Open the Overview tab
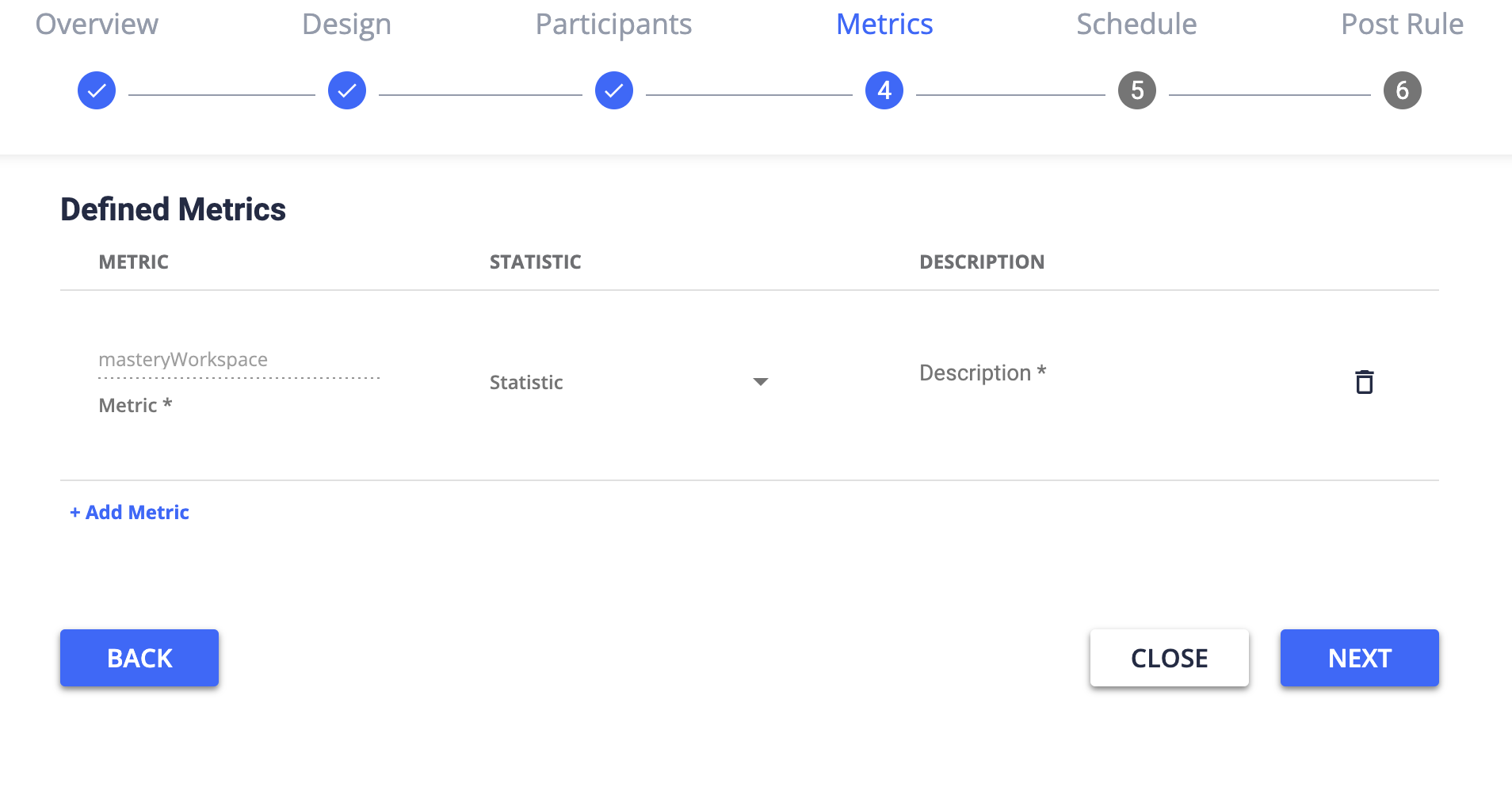Image resolution: width=1512 pixels, height=791 pixels. pyautogui.click(x=95, y=24)
